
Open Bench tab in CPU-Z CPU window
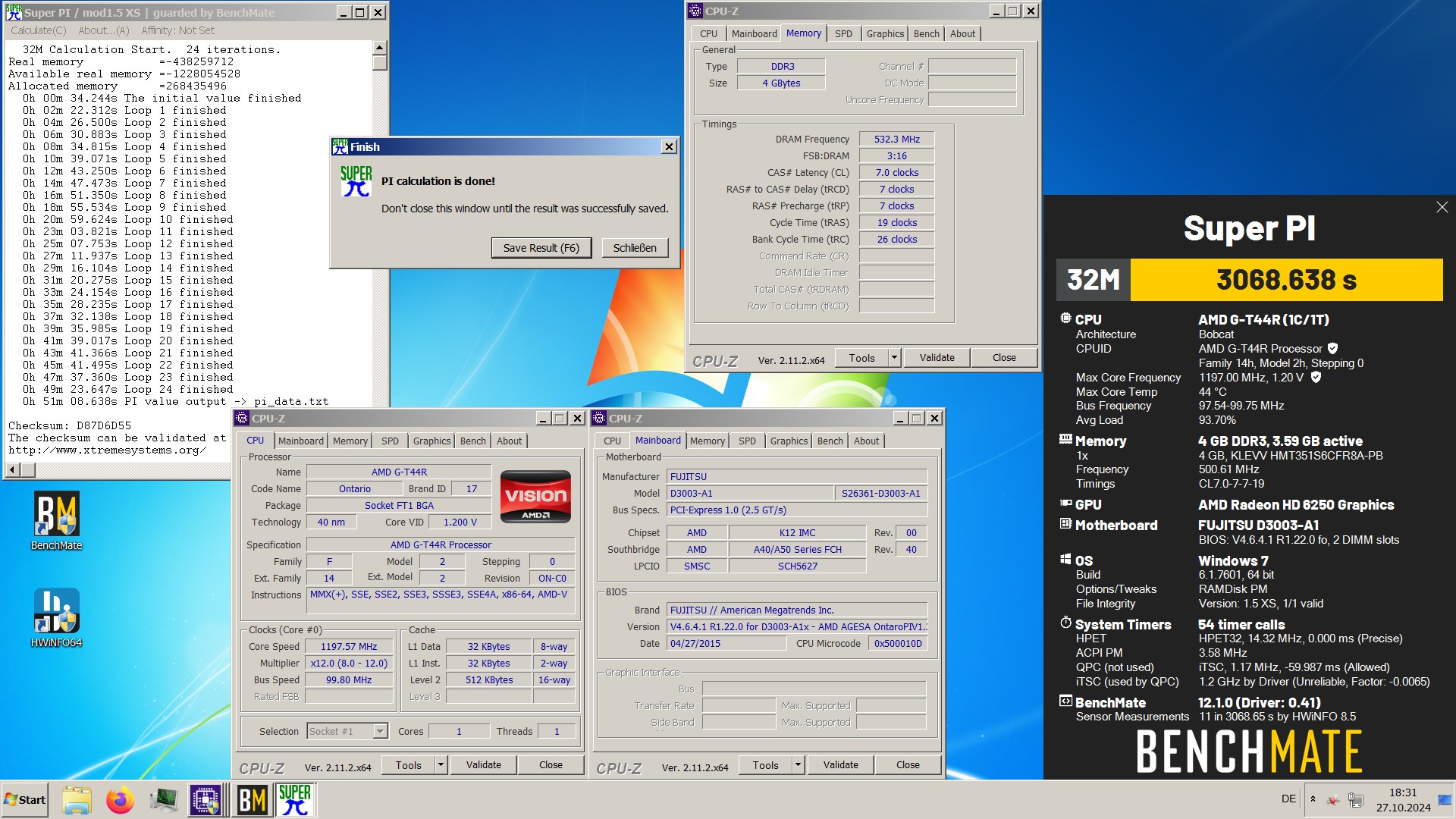click(472, 441)
